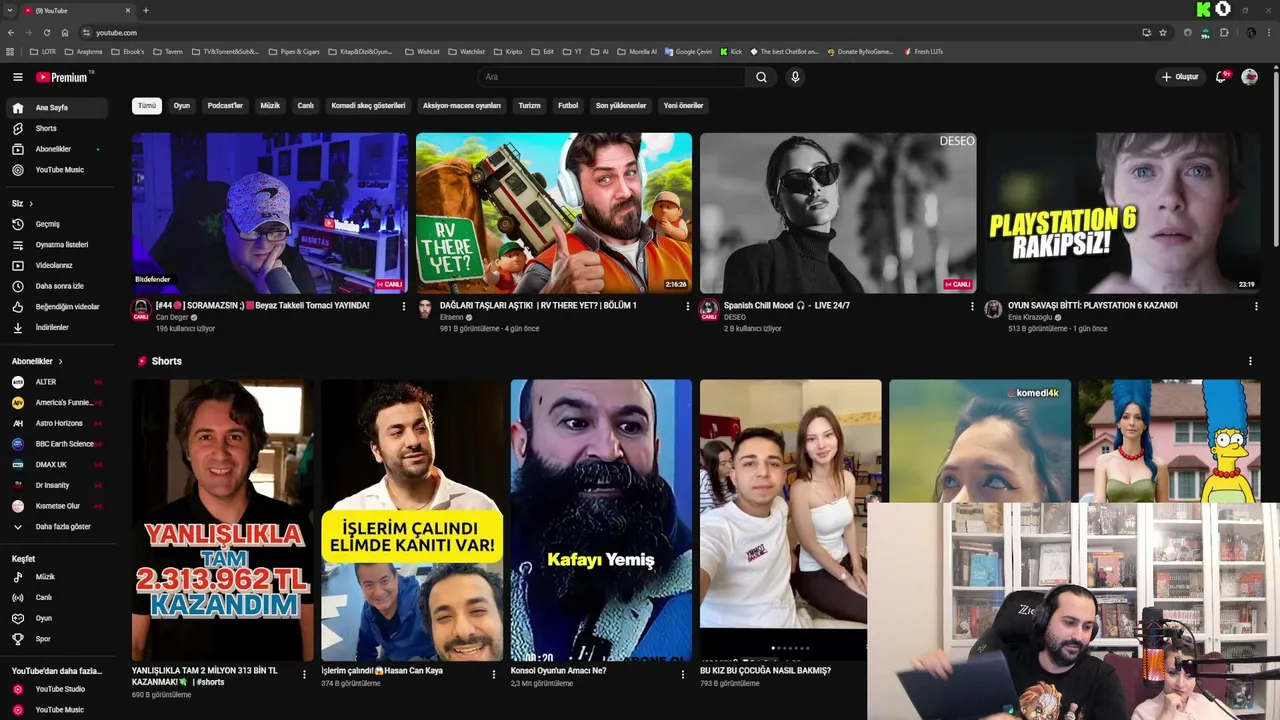This screenshot has width=1280, height=720.
Task: Open the YouTube account avatar menu
Action: click(x=1249, y=77)
